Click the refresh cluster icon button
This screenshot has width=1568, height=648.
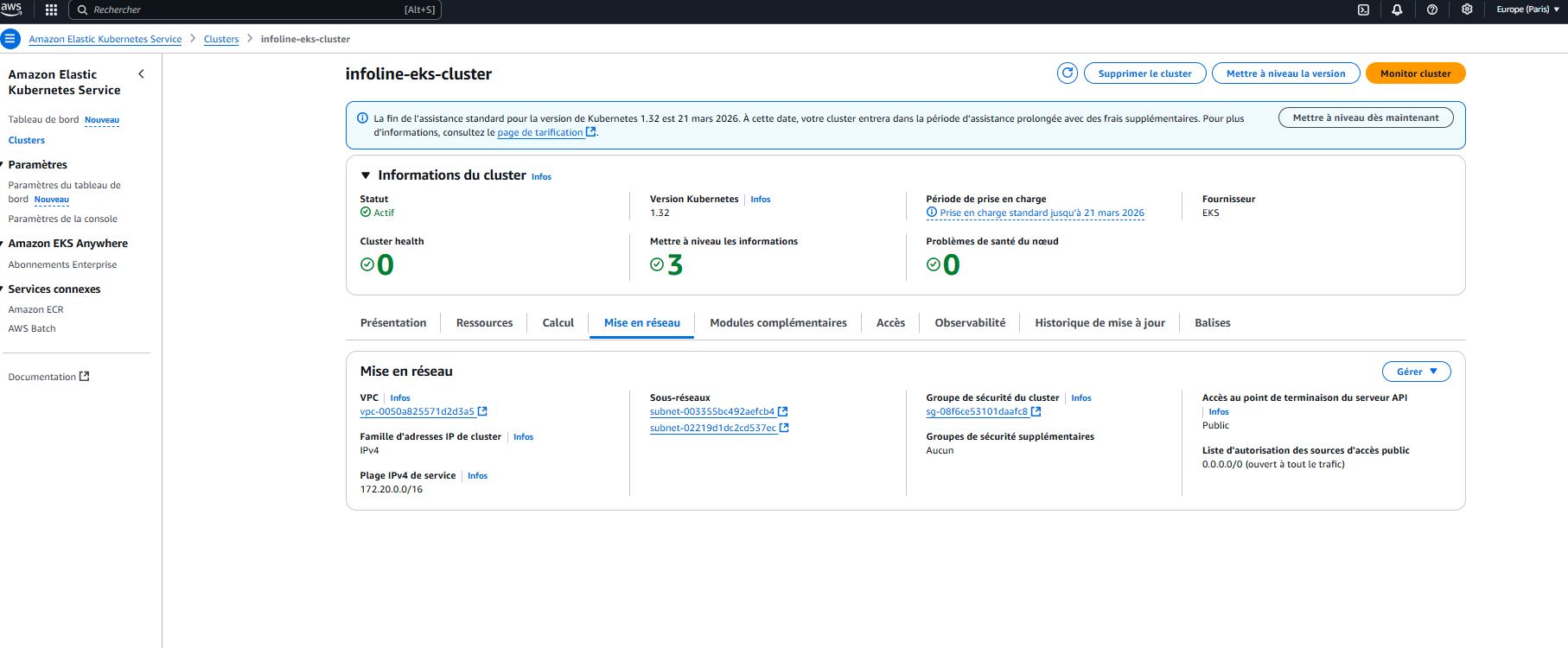1068,73
